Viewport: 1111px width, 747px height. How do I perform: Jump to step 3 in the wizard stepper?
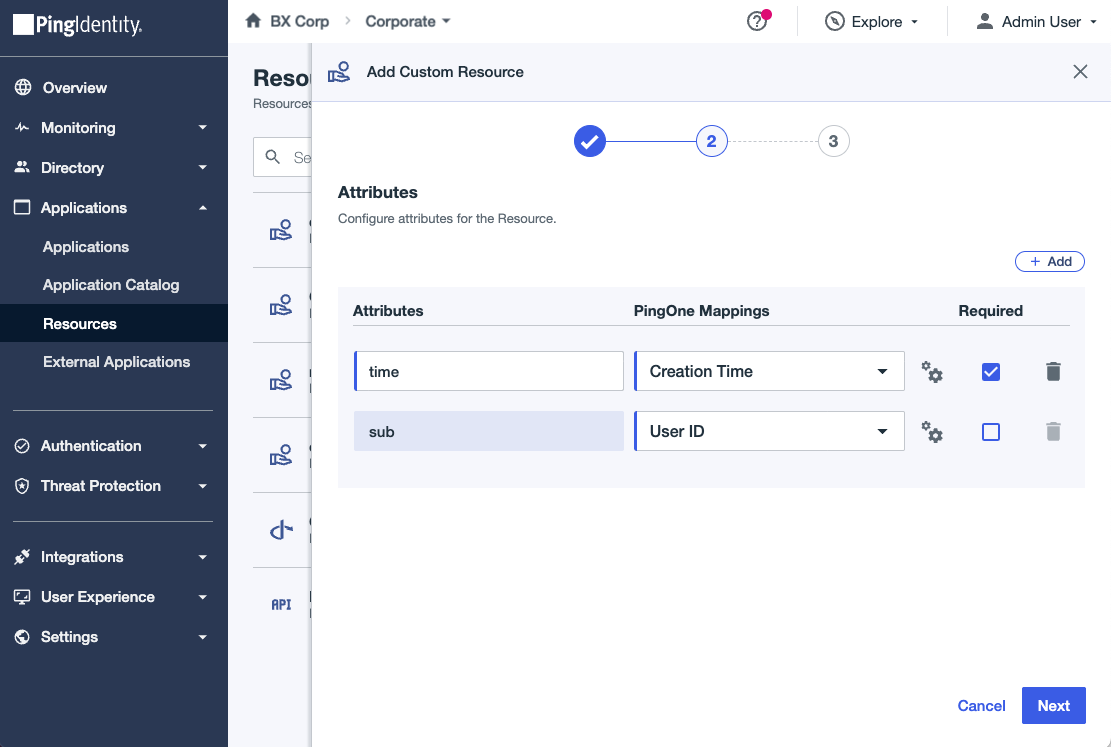click(x=834, y=141)
